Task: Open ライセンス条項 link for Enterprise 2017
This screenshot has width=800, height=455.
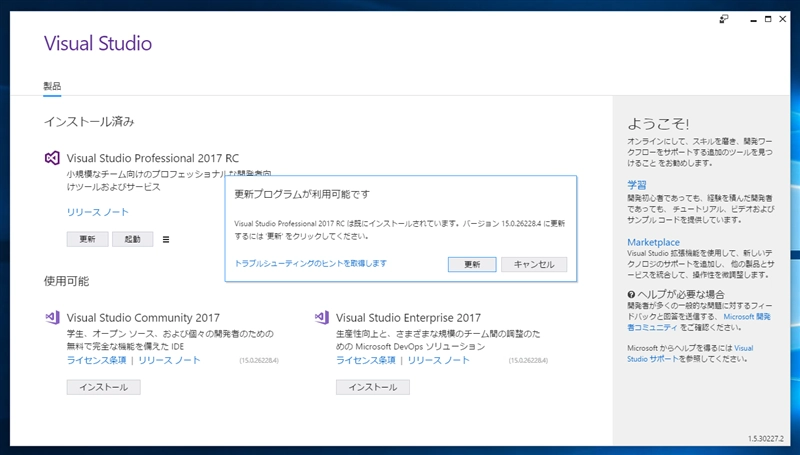Action: tap(366, 360)
